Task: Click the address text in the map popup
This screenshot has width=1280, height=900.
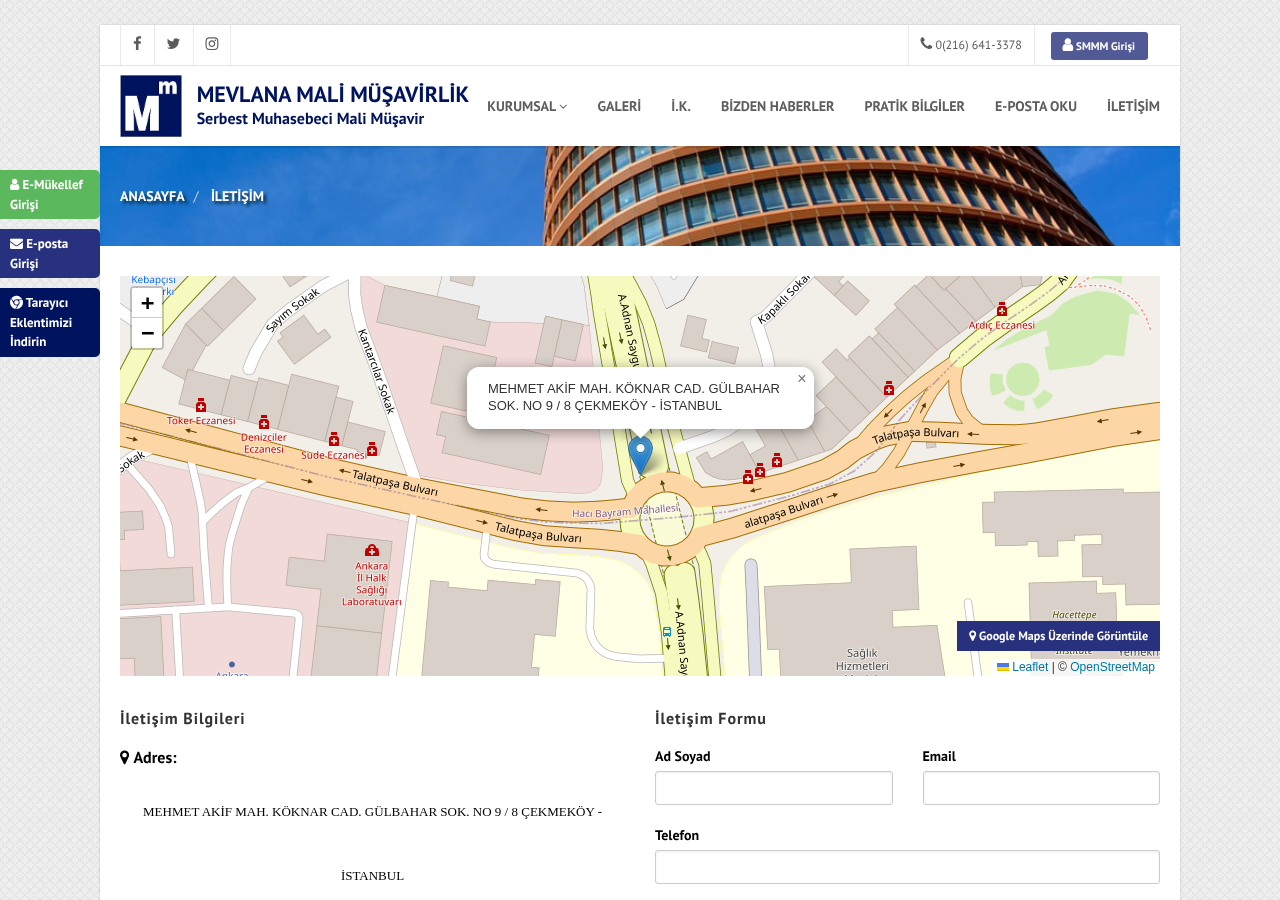Action: (634, 397)
